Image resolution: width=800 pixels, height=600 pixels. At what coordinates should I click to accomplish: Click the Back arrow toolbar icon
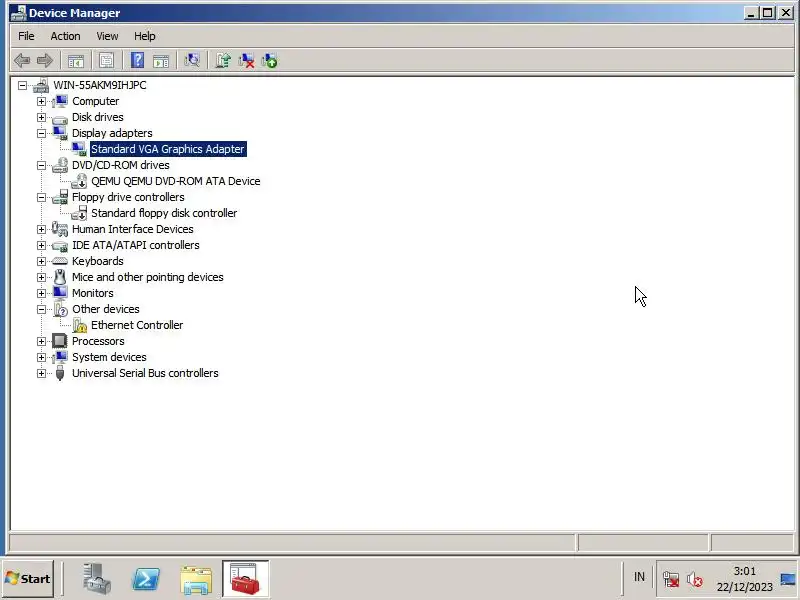click(x=22, y=61)
